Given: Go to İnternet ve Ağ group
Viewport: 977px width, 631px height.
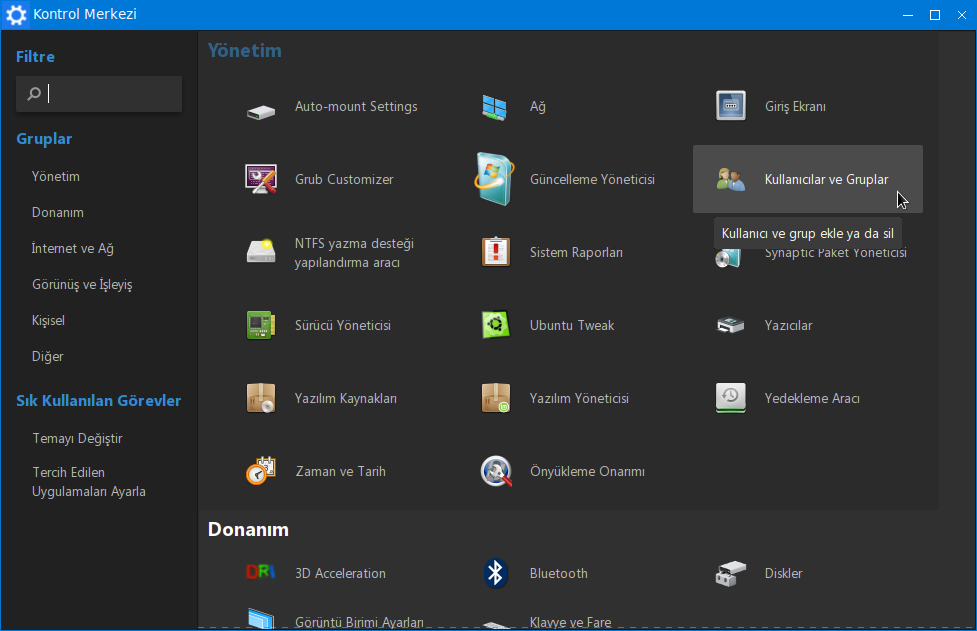Looking at the screenshot, I should (72, 249).
